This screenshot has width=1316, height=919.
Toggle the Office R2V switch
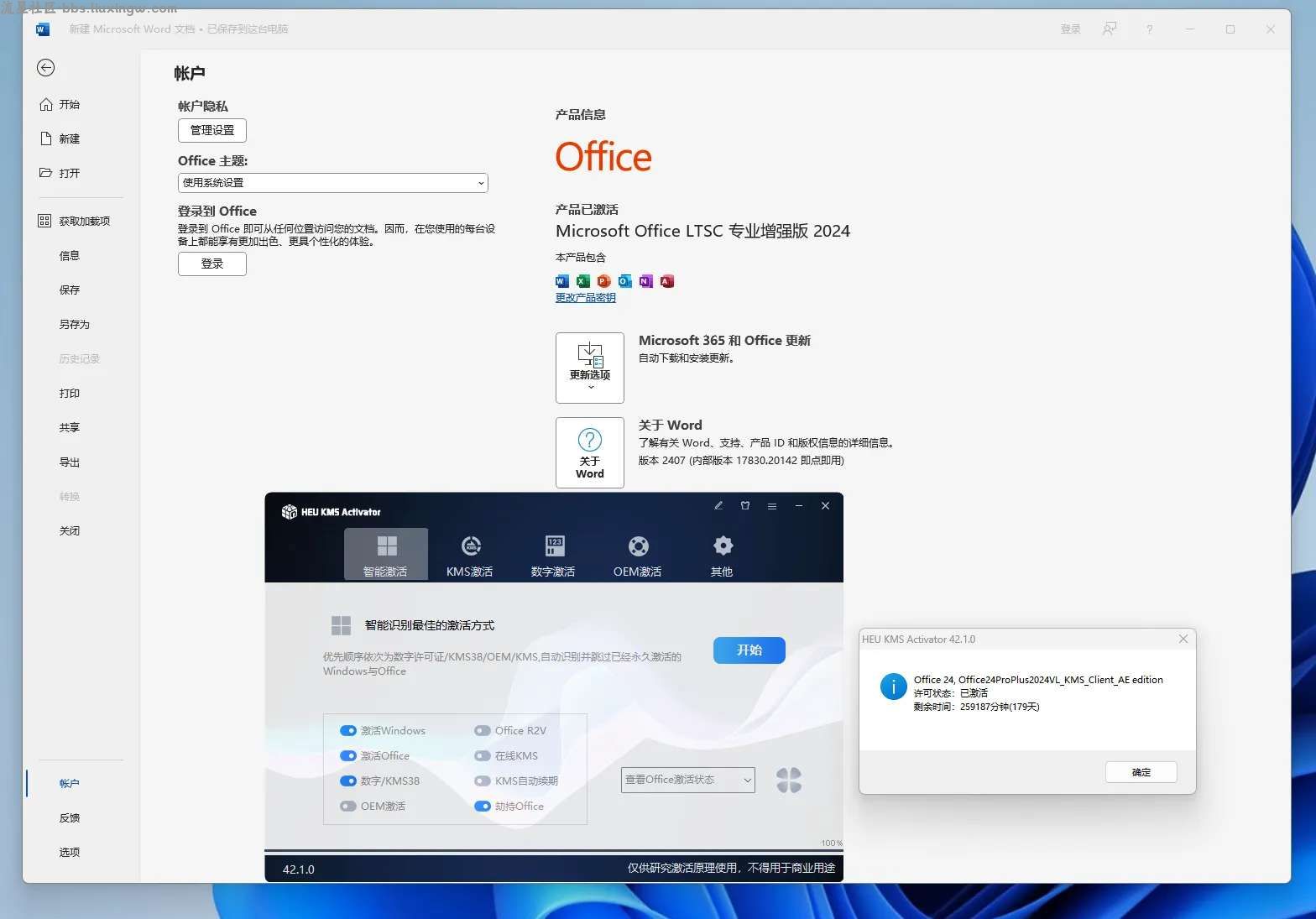tap(482, 731)
